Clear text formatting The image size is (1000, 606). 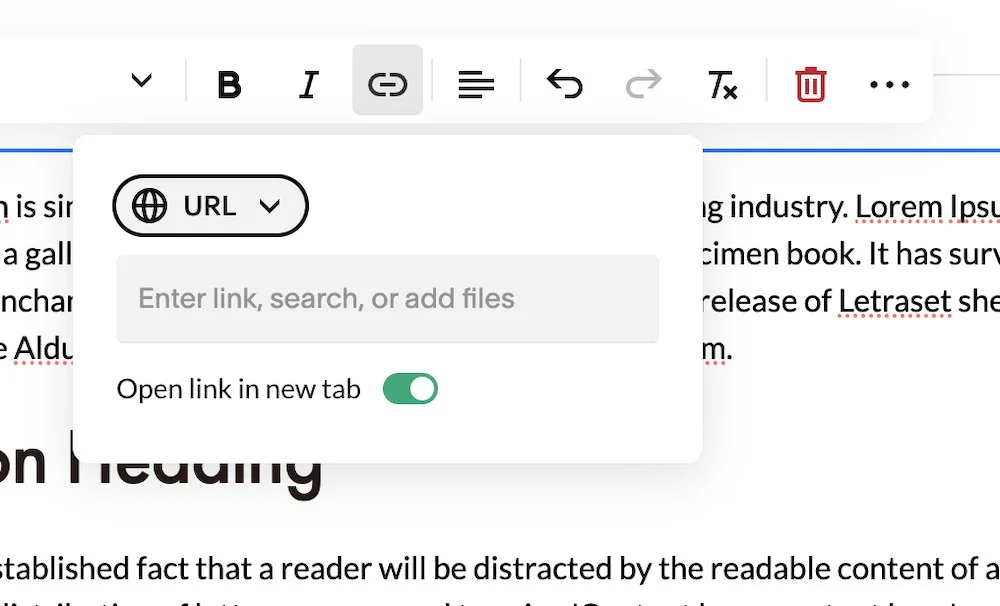tap(723, 84)
